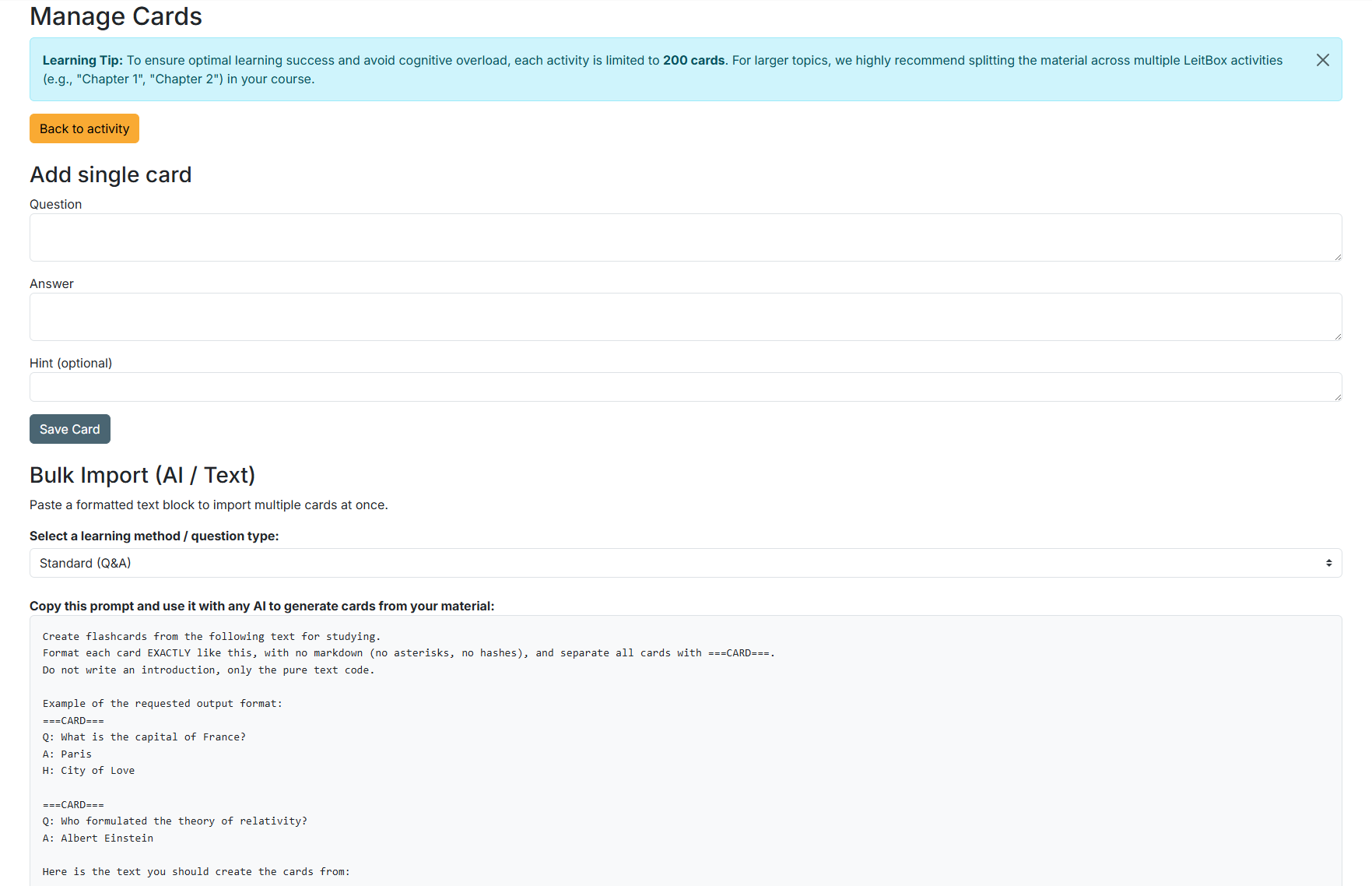This screenshot has height=886, width=1372.
Task: Click the Question field label
Action: [x=55, y=204]
